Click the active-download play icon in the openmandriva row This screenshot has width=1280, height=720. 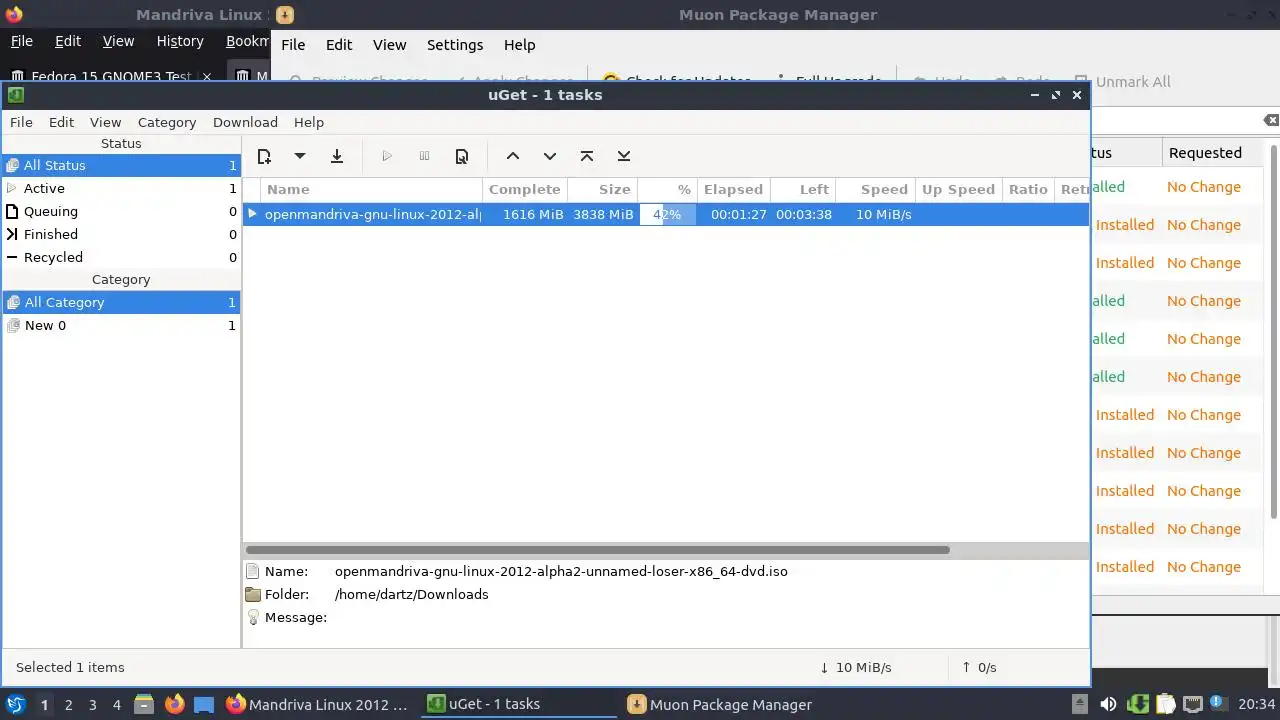click(253, 214)
